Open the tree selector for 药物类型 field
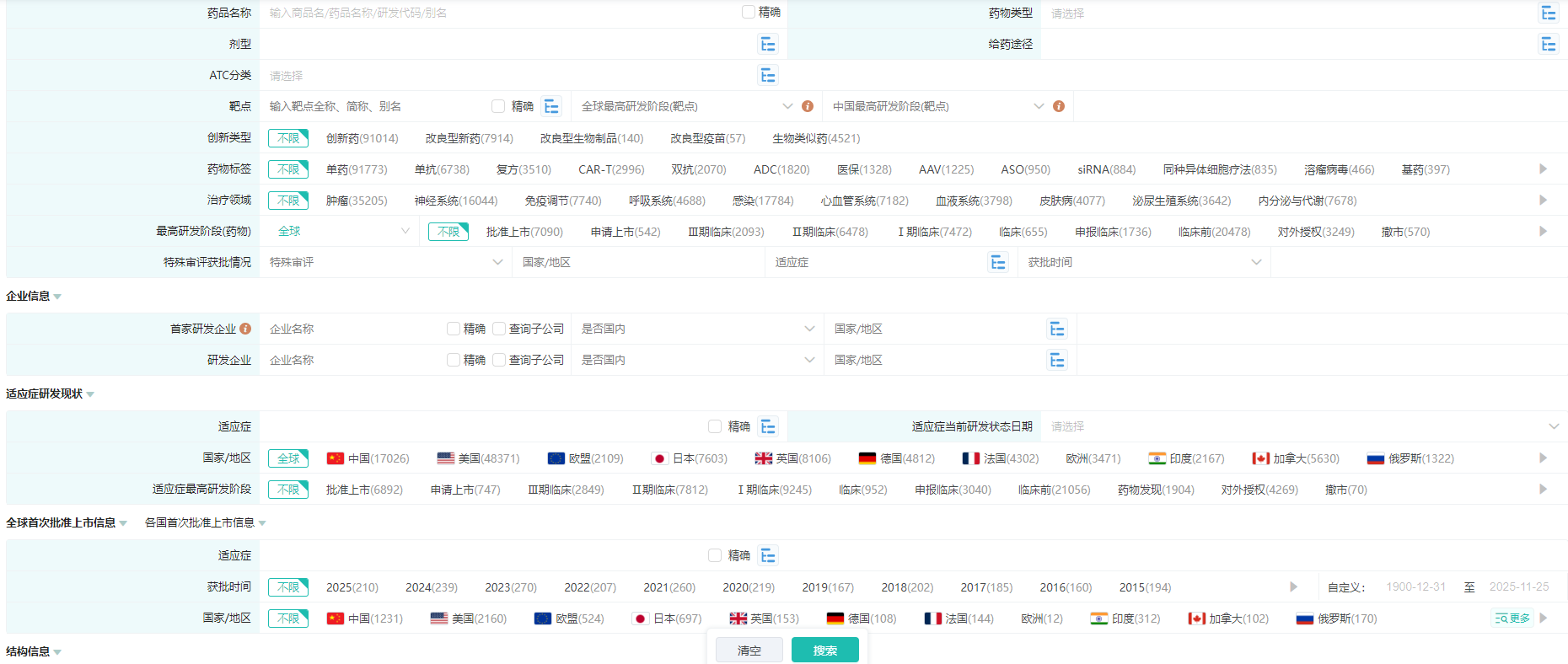This screenshot has width=1568, height=664. tap(1548, 13)
